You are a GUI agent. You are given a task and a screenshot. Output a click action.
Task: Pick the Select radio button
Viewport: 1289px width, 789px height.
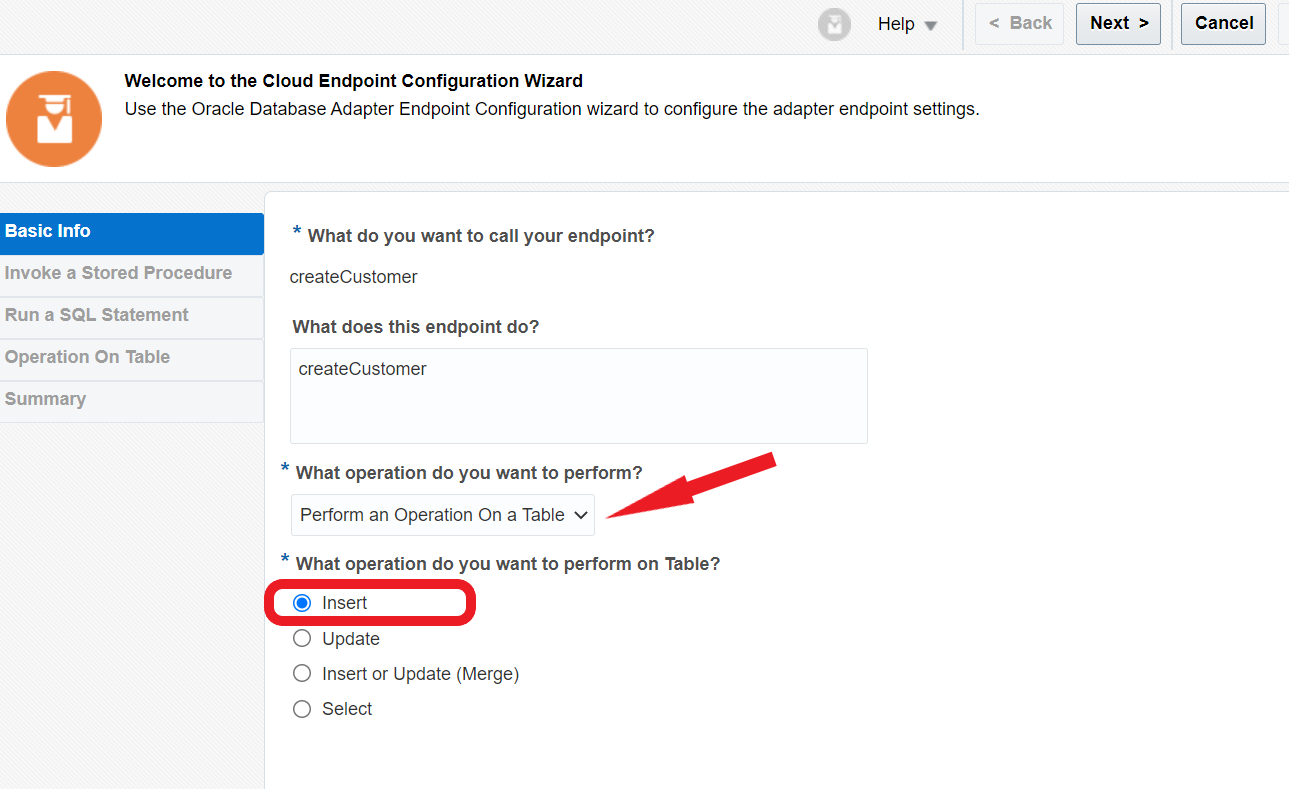tap(302, 709)
